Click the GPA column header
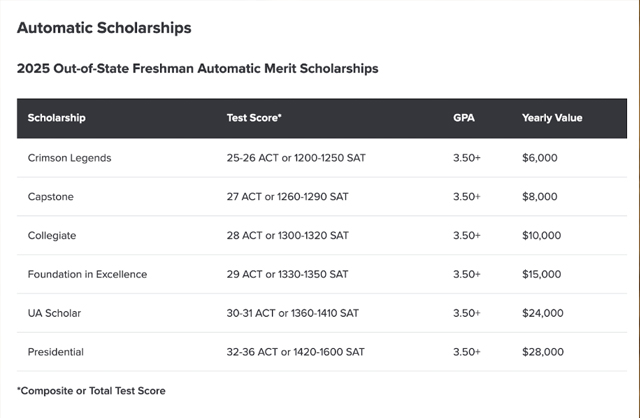The image size is (640, 418). point(464,118)
